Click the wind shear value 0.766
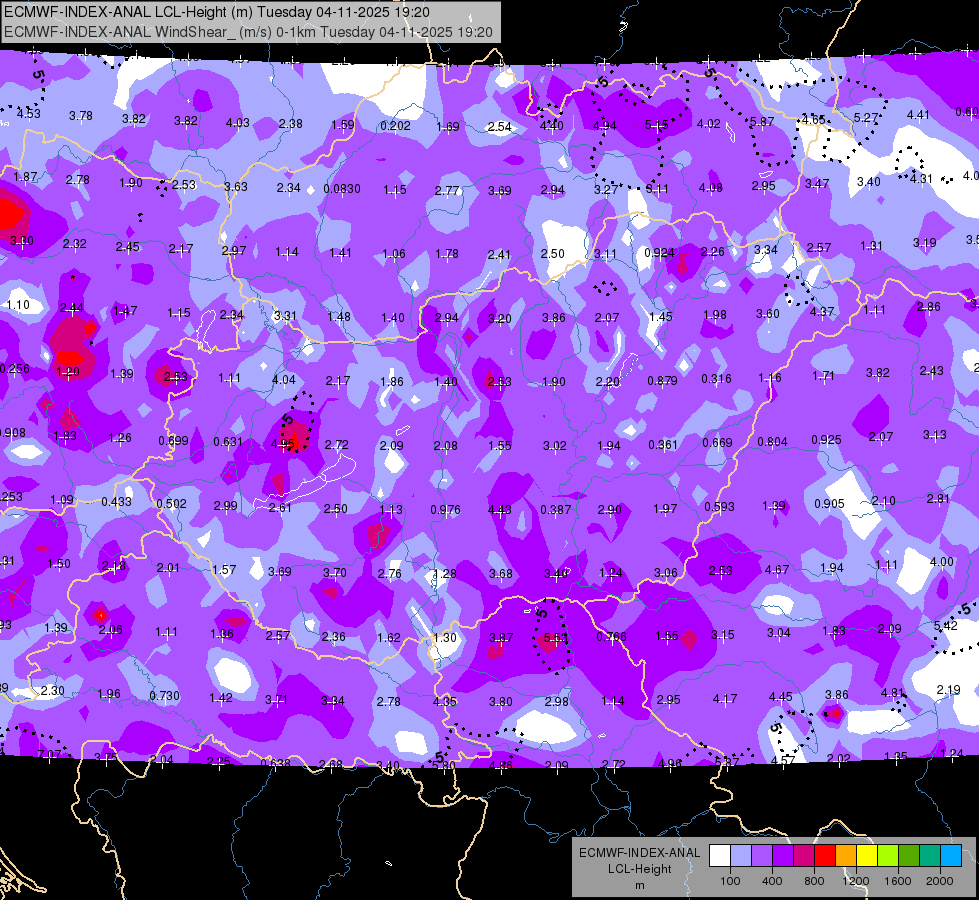 point(611,636)
